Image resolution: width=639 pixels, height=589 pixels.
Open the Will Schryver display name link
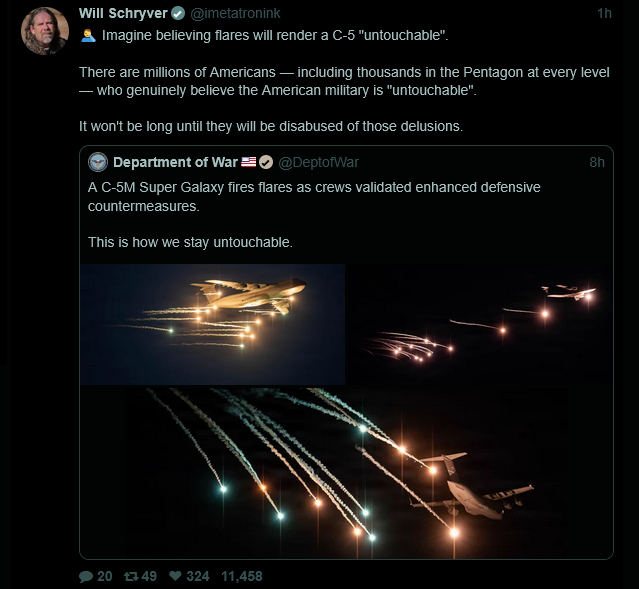pyautogui.click(x=122, y=13)
